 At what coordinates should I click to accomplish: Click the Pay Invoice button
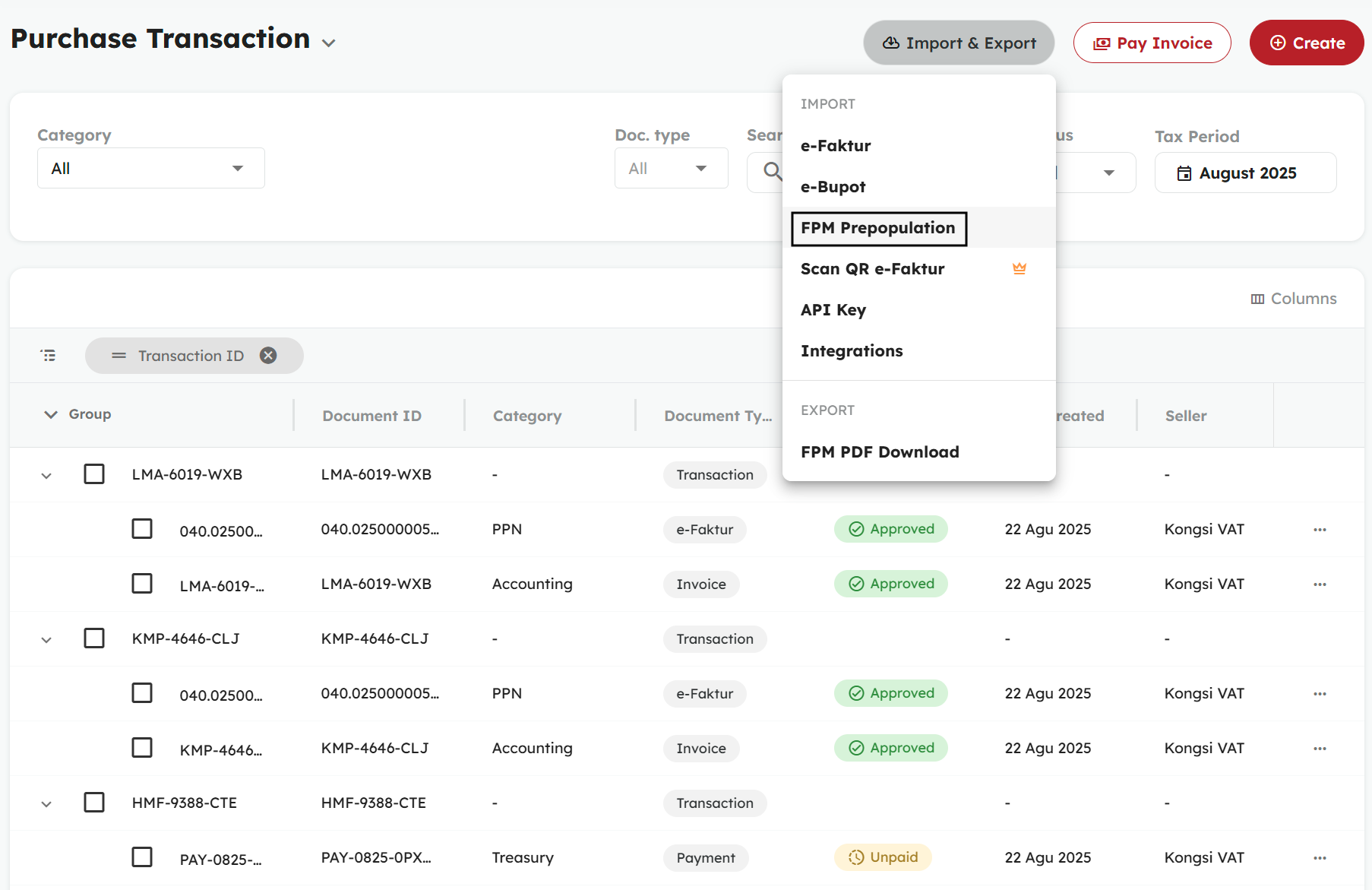pos(1152,43)
